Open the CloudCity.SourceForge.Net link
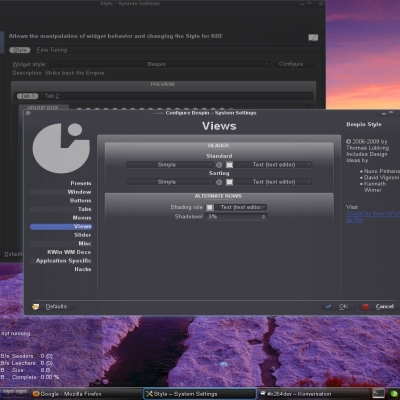Image resolution: width=400 pixels, height=400 pixels. (x=372, y=217)
